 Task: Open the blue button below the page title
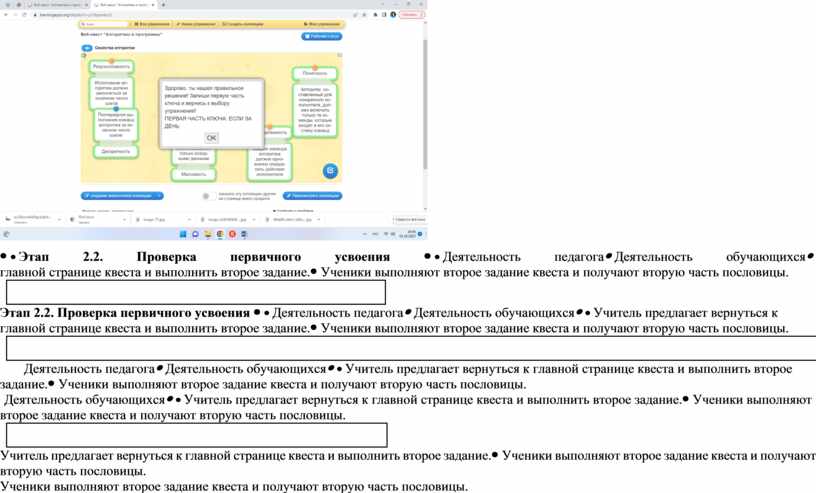click(321, 36)
